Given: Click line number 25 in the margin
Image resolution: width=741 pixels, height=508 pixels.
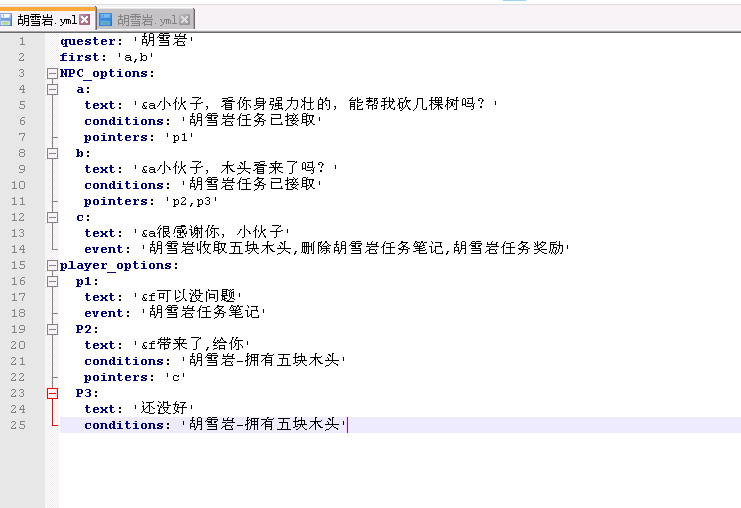Looking at the screenshot, I should [18, 425].
